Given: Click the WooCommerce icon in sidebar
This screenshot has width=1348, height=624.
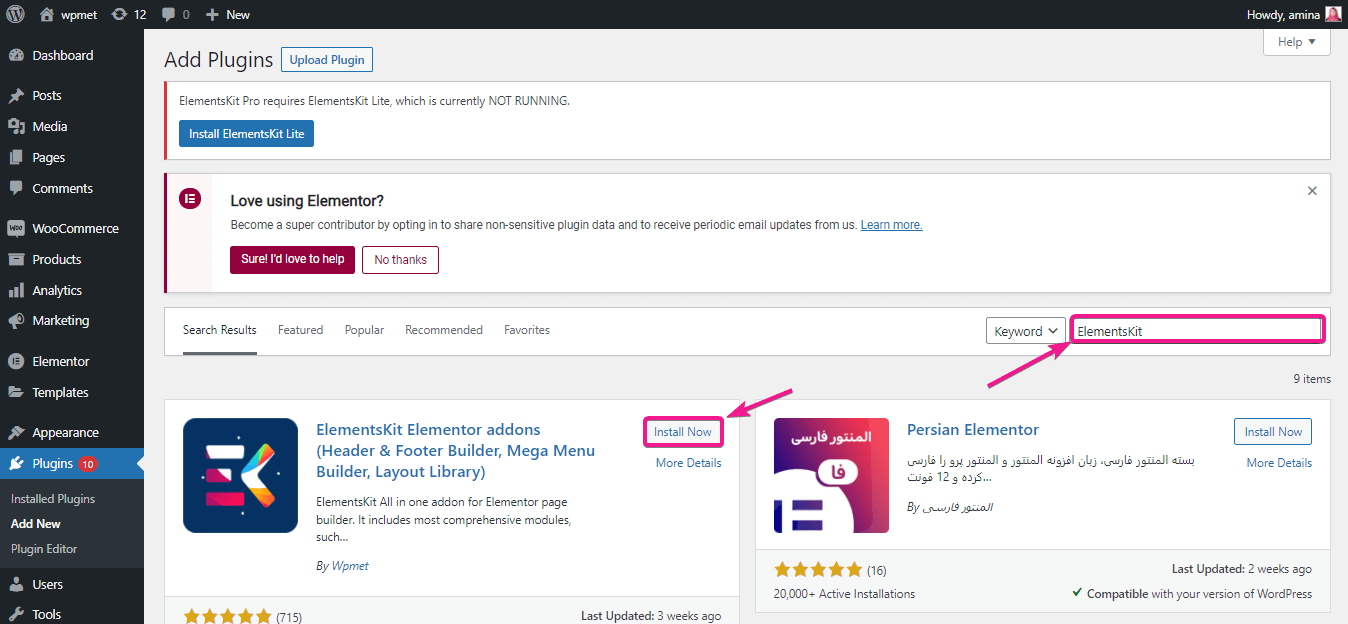Looking at the screenshot, I should tap(16, 228).
